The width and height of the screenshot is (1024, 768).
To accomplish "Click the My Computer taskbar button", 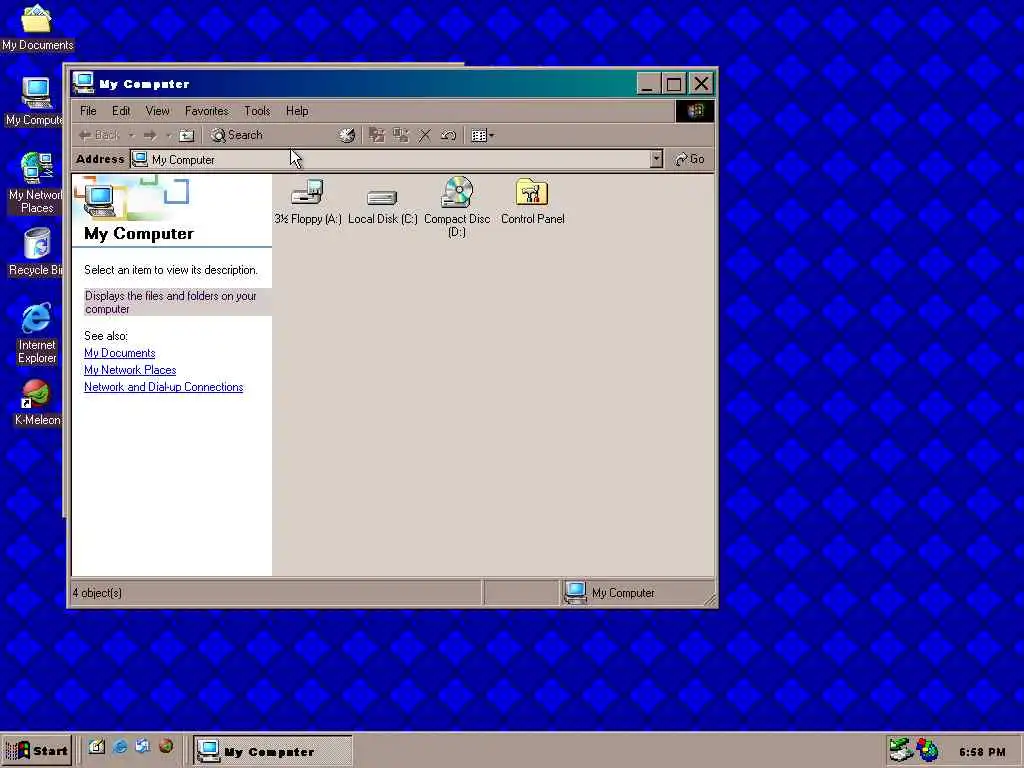I will (x=273, y=752).
